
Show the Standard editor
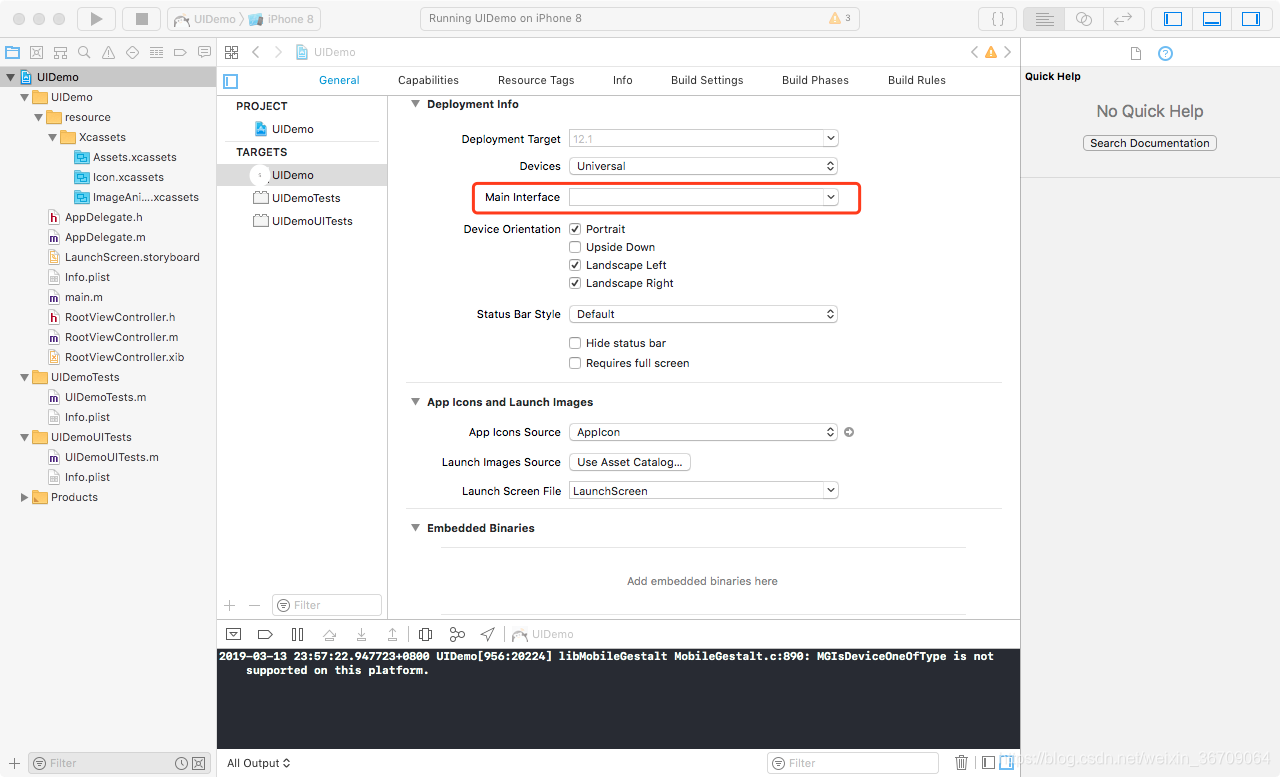(x=1044, y=18)
